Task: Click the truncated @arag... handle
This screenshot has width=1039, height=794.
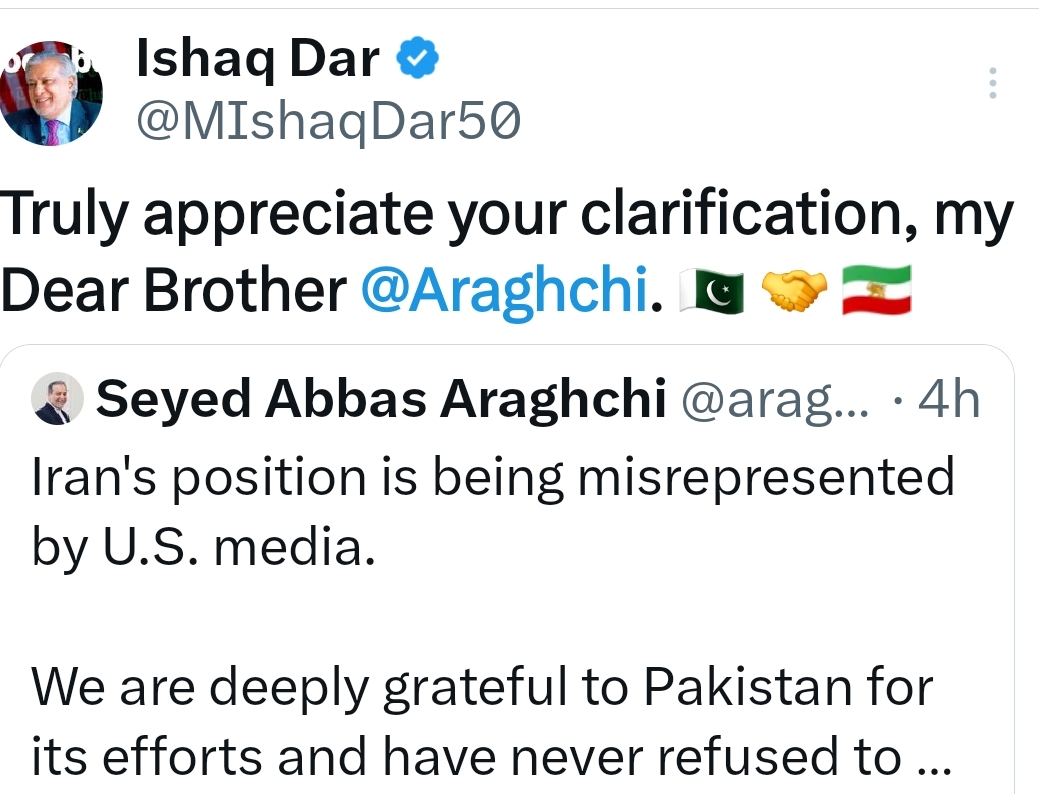Action: pyautogui.click(x=776, y=401)
